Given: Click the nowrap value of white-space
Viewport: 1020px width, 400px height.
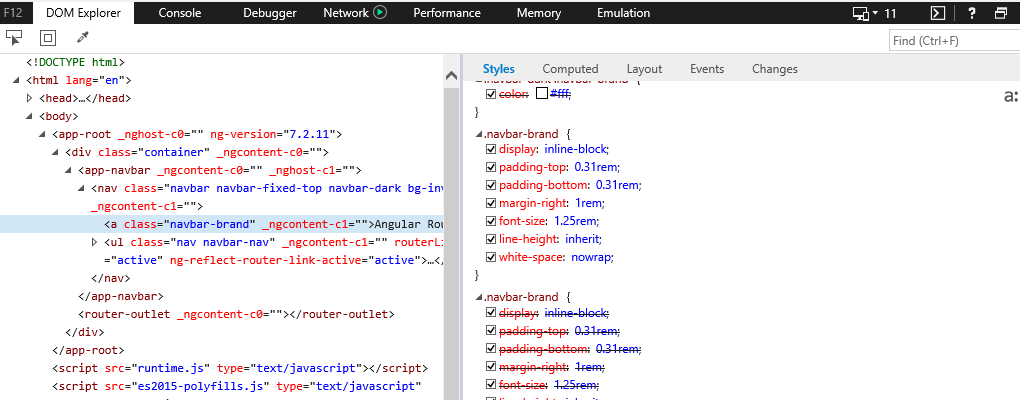Looking at the screenshot, I should [x=591, y=257].
